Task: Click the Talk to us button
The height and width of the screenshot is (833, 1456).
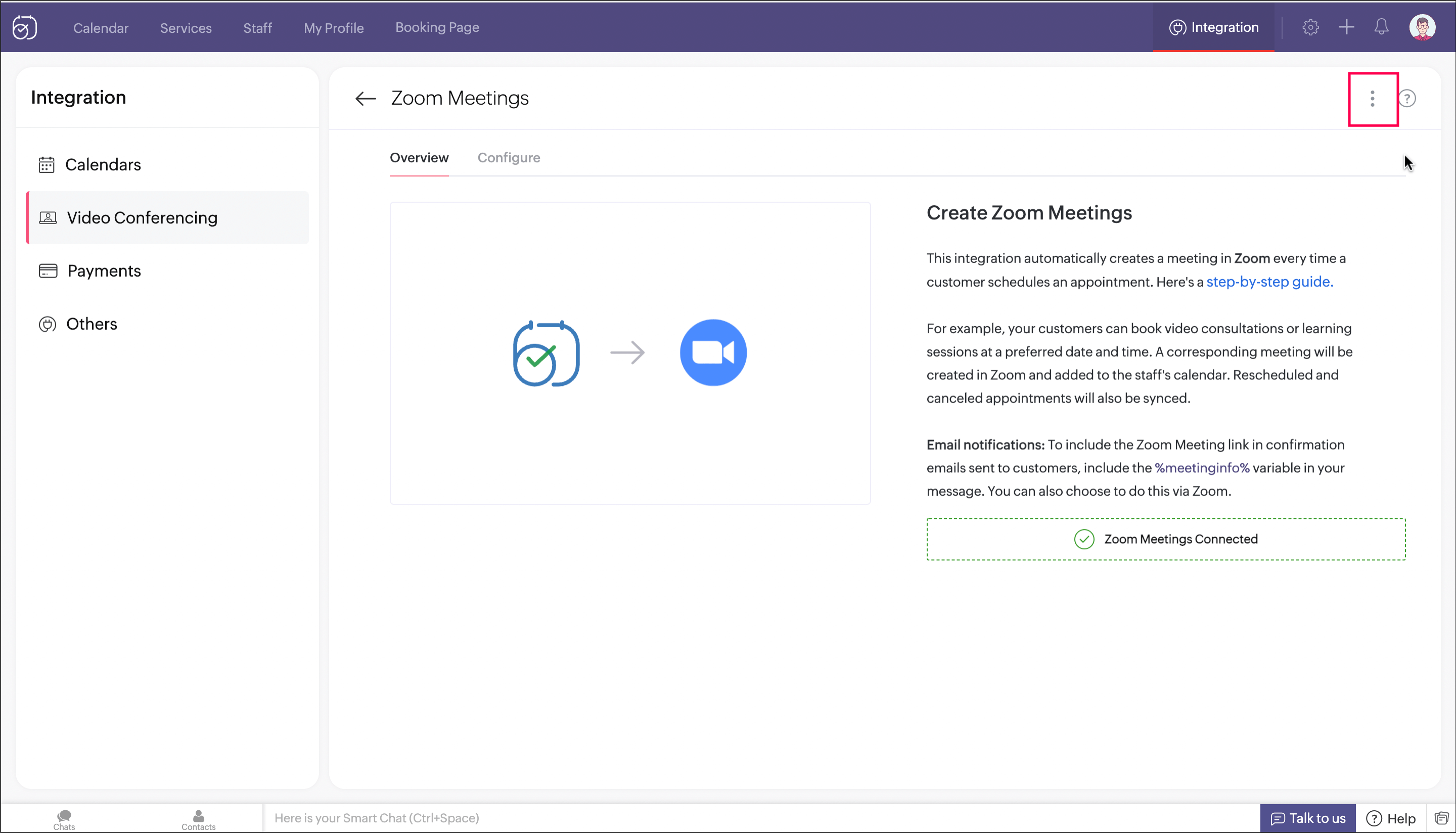Action: point(1307,818)
